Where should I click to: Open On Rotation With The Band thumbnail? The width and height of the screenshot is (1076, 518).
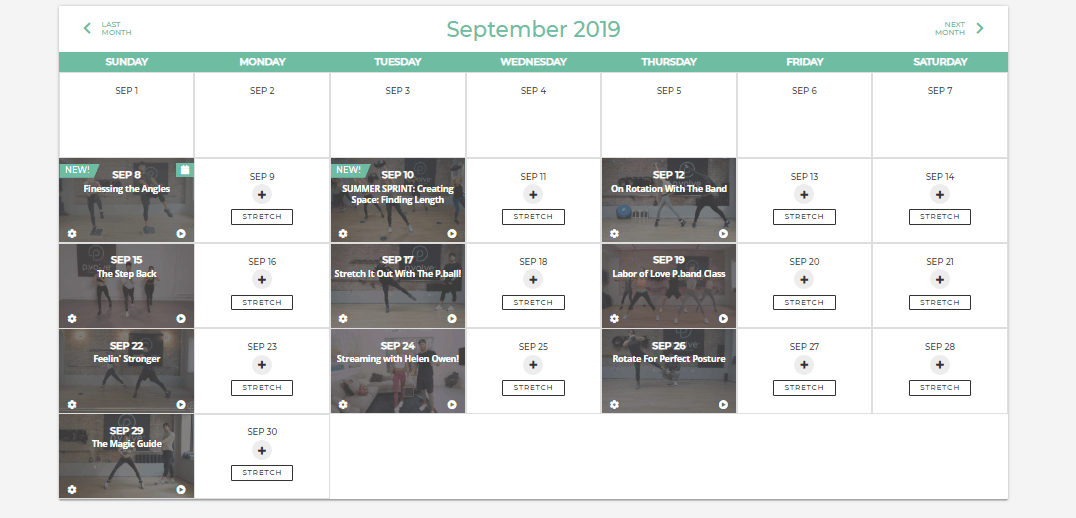[x=669, y=200]
